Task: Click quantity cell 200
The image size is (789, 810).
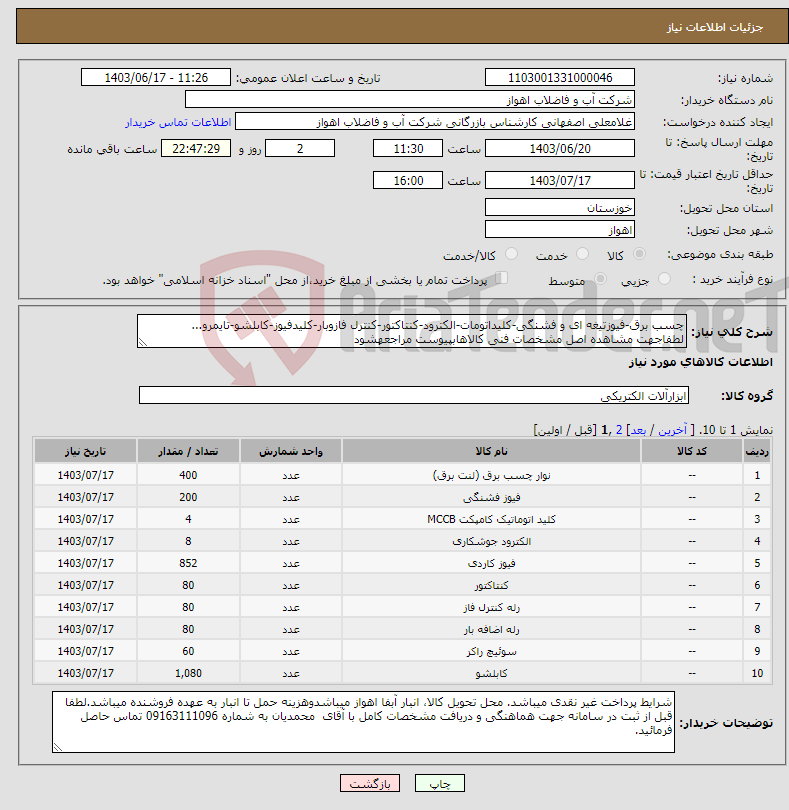Action: [x=188, y=497]
